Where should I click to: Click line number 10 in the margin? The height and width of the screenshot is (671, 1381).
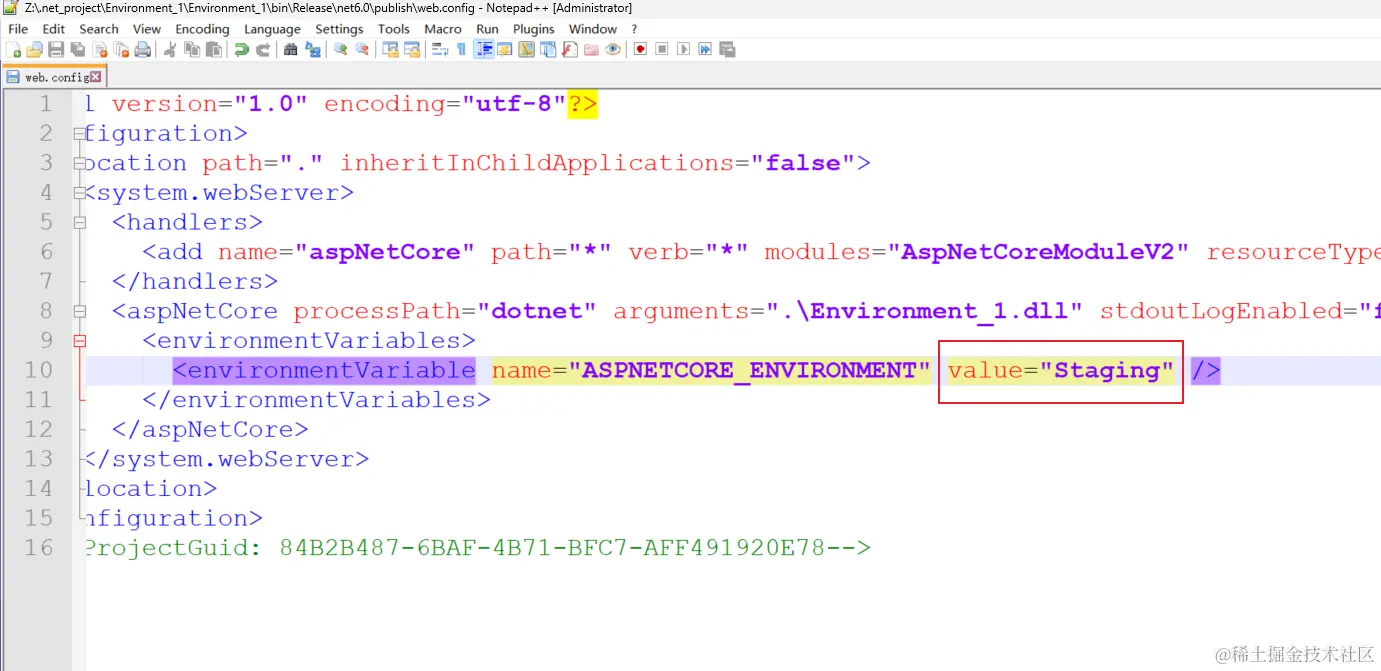click(x=39, y=370)
